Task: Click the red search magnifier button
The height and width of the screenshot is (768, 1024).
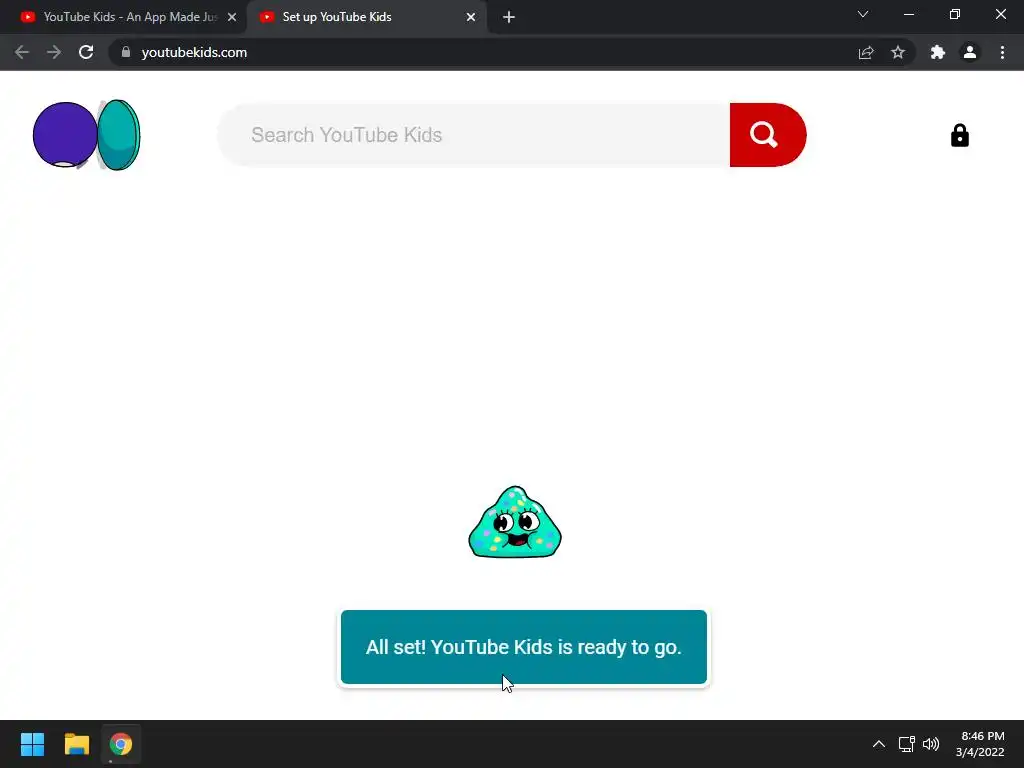Action: click(767, 135)
